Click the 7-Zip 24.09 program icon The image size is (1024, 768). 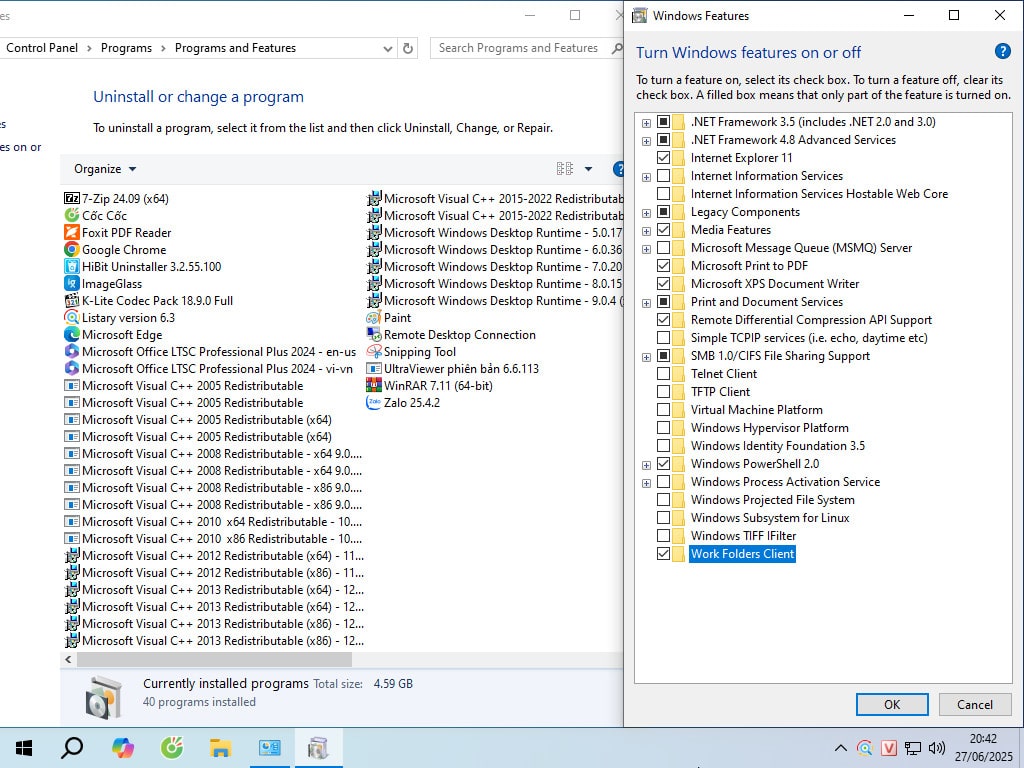pos(72,199)
